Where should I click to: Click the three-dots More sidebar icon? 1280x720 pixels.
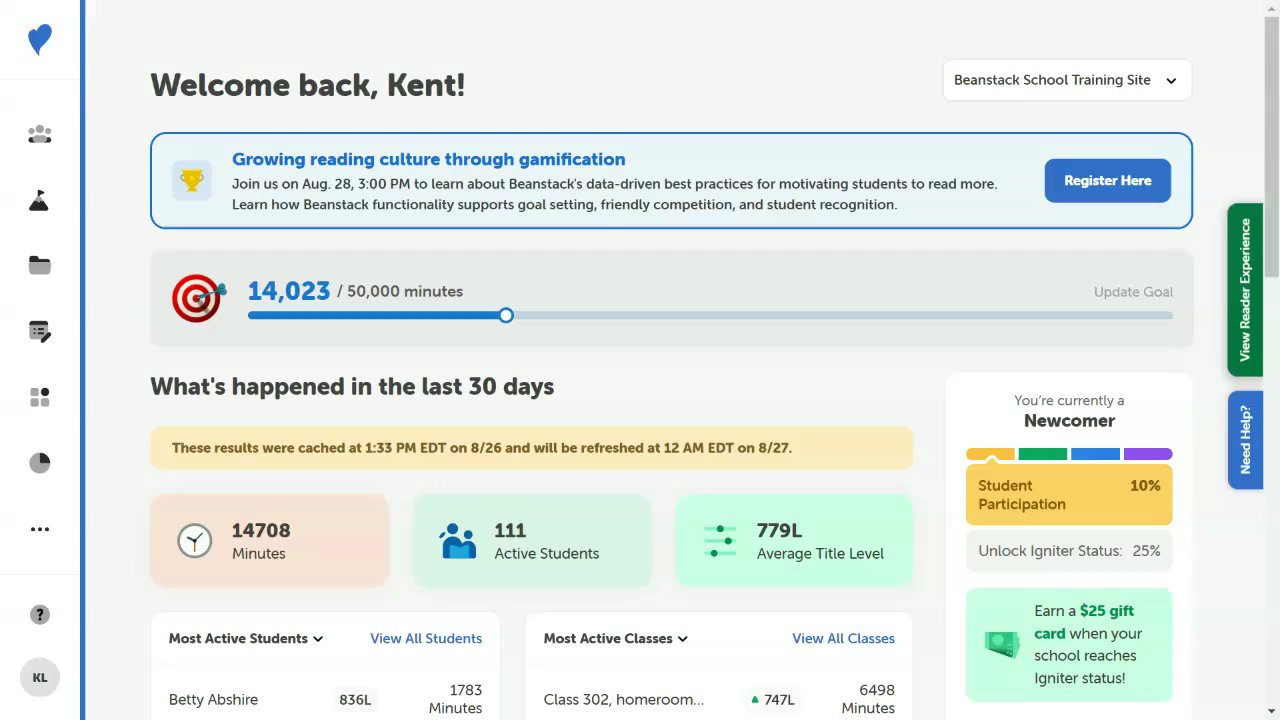point(40,529)
